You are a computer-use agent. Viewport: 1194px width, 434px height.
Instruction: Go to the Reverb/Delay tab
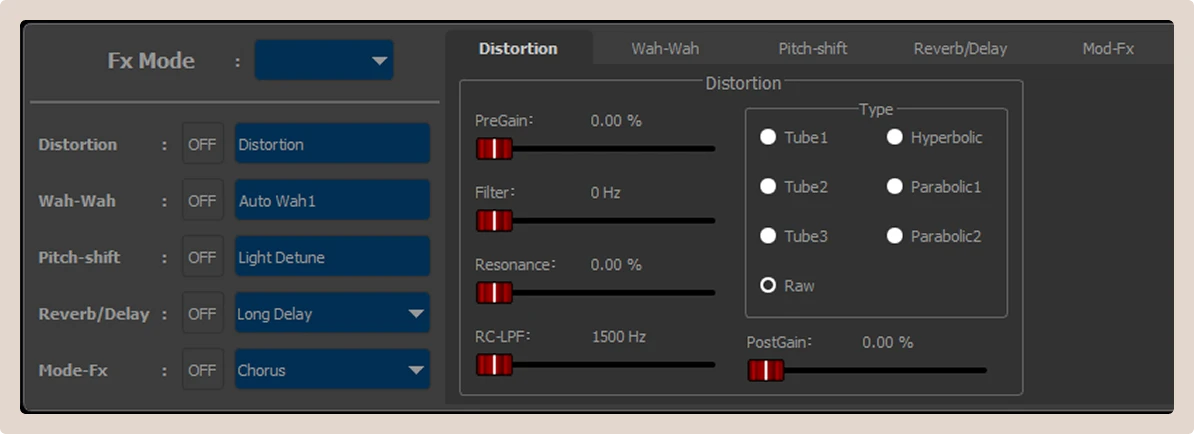click(x=960, y=48)
